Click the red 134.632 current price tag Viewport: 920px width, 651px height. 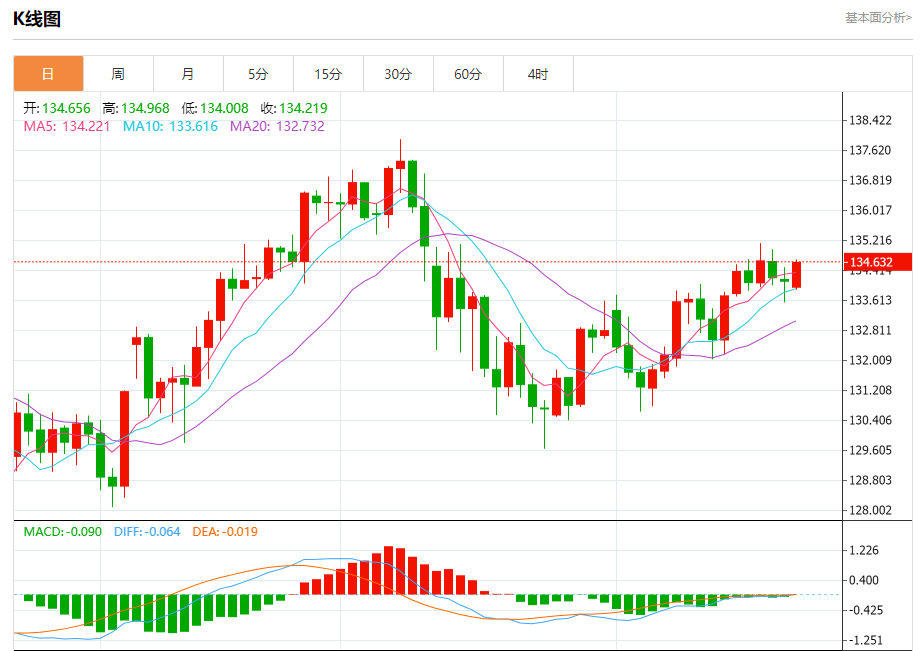(878, 262)
